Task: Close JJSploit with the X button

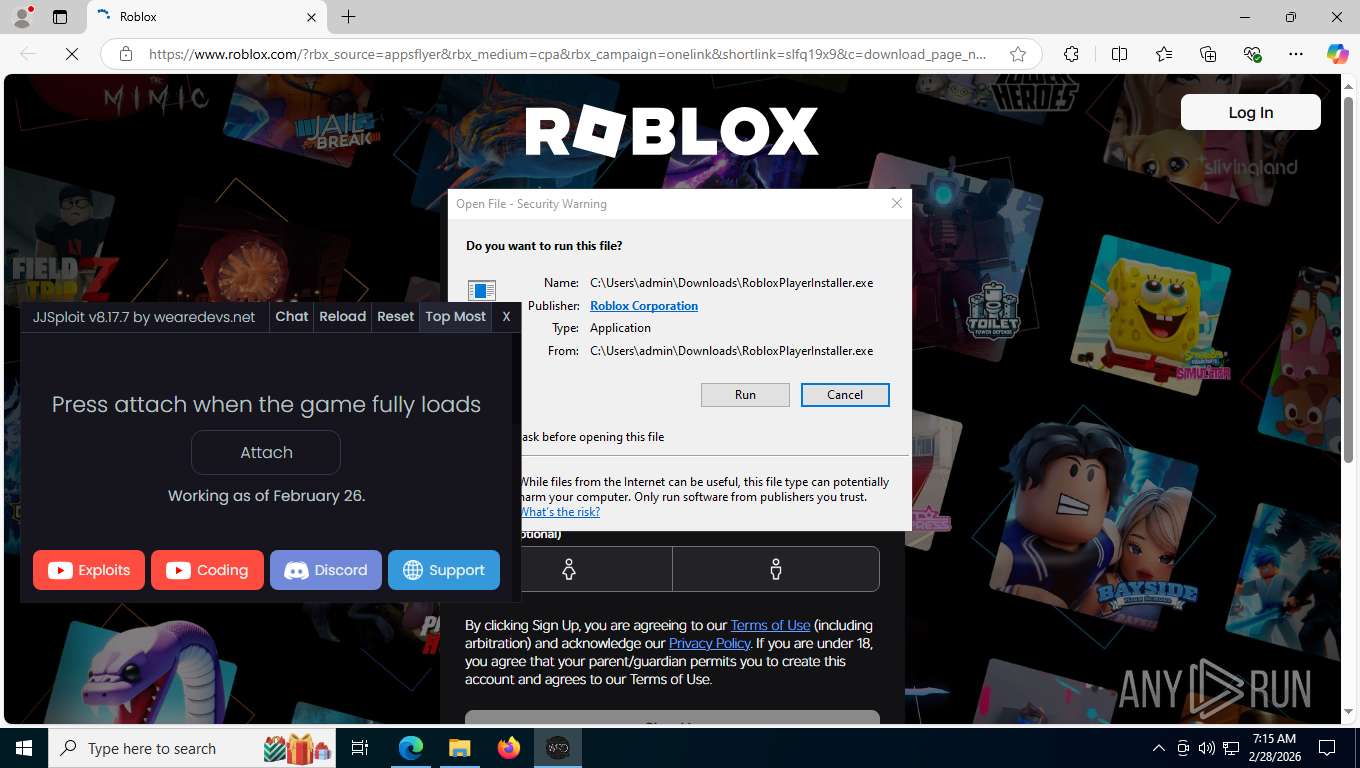Action: coord(506,316)
